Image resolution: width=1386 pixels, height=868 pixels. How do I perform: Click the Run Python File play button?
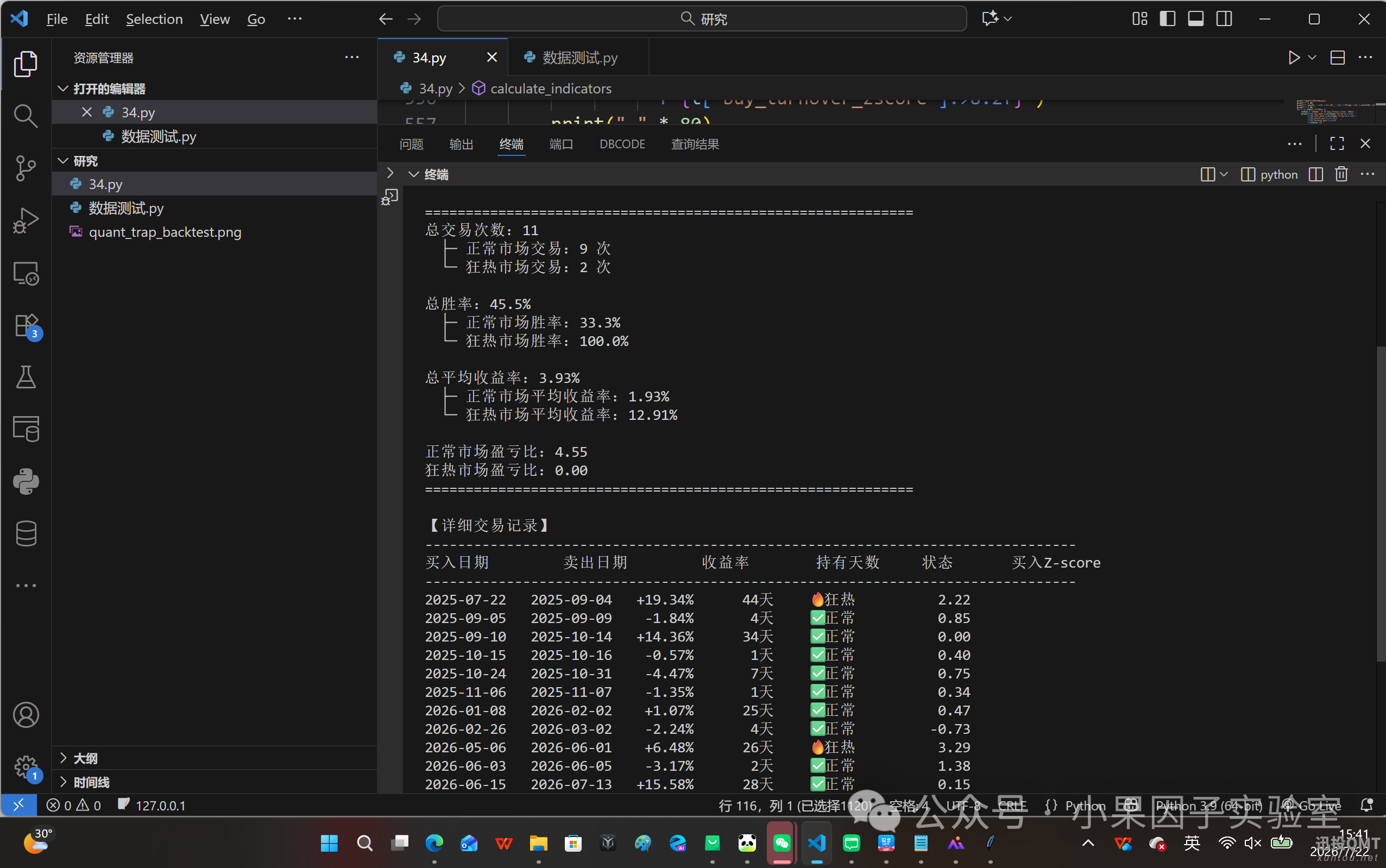(x=1294, y=58)
